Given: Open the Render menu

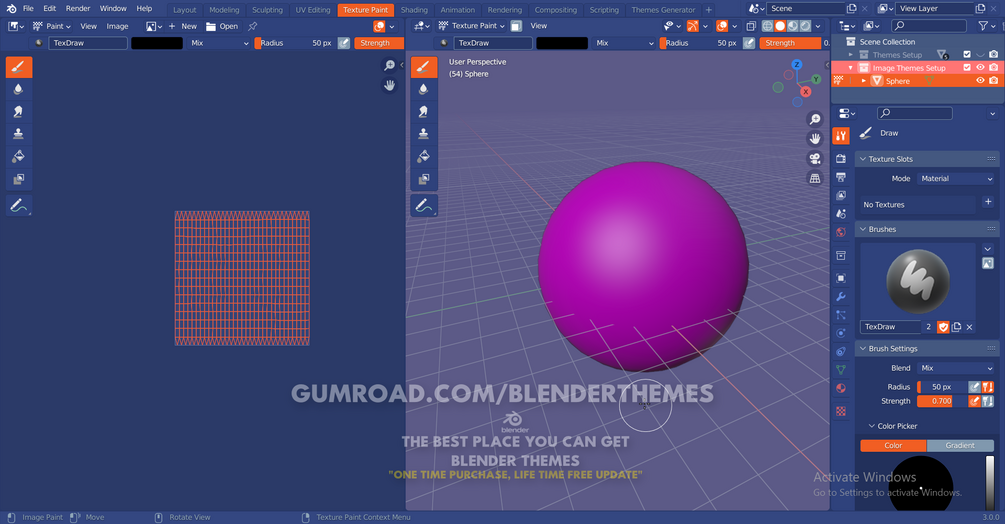Looking at the screenshot, I should pyautogui.click(x=78, y=8).
